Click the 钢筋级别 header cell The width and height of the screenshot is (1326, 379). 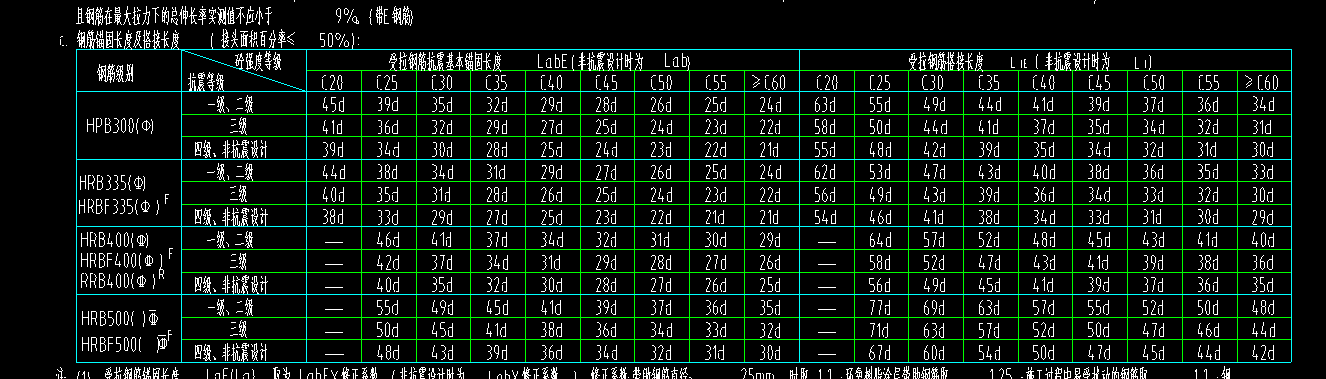pyautogui.click(x=116, y=73)
